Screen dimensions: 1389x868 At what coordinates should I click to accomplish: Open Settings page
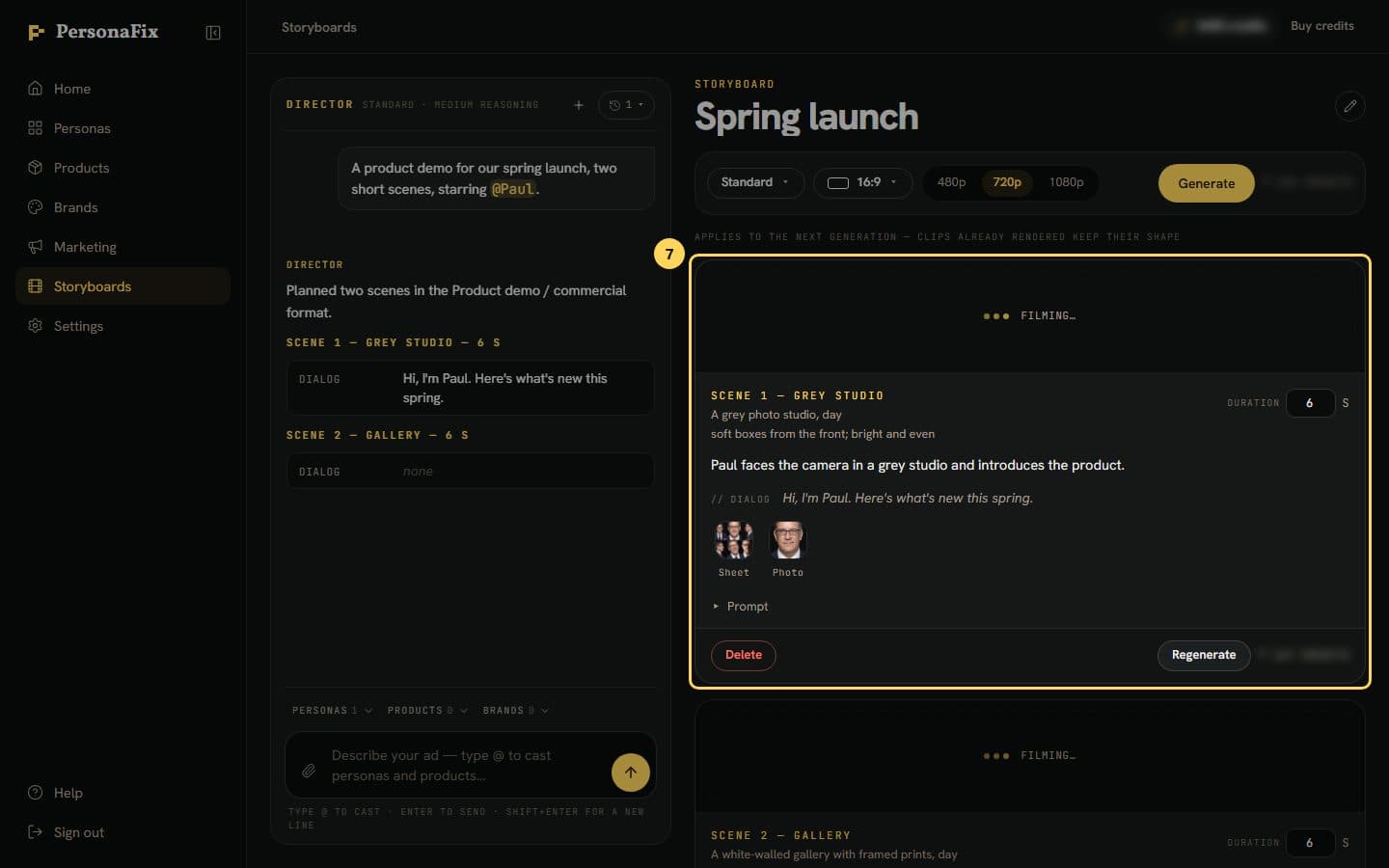coord(123,326)
